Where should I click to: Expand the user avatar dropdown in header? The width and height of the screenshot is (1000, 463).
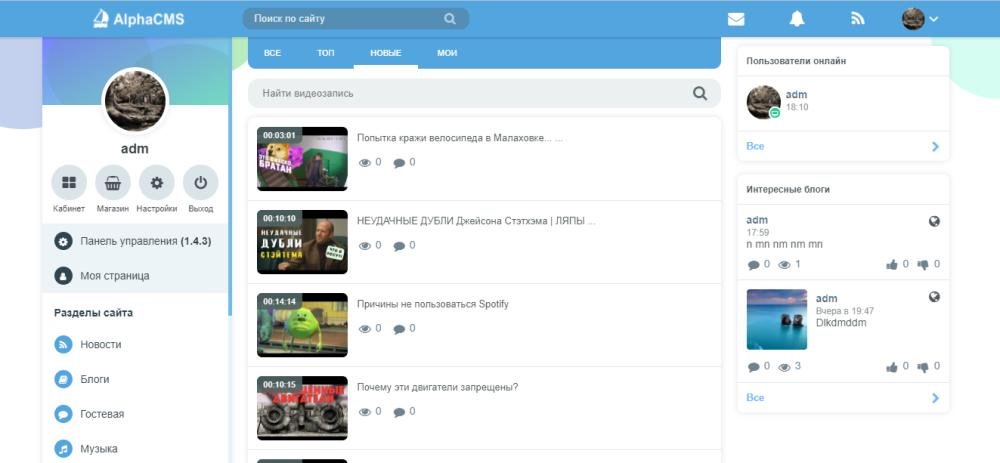(x=920, y=18)
